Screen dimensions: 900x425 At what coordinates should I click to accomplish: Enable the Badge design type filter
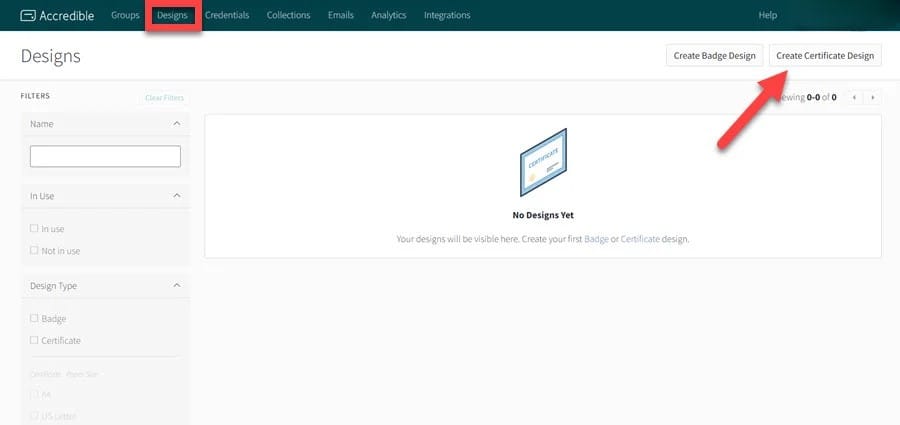pos(34,319)
